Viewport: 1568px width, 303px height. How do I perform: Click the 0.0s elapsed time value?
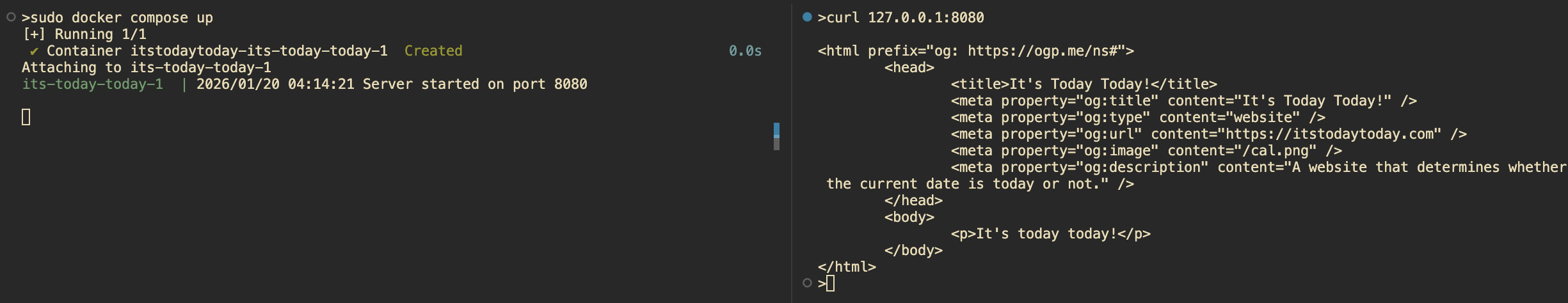pos(745,51)
